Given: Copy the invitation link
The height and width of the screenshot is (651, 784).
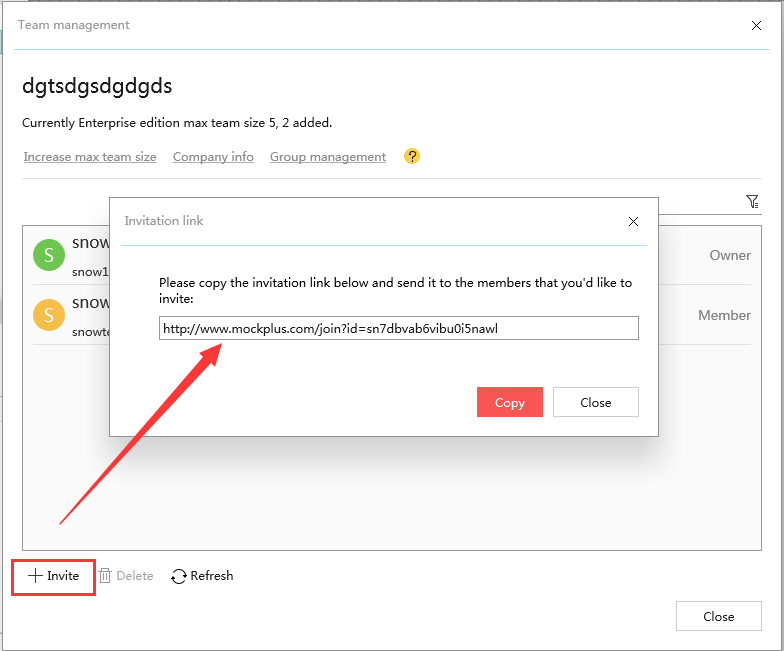Looking at the screenshot, I should pos(510,402).
